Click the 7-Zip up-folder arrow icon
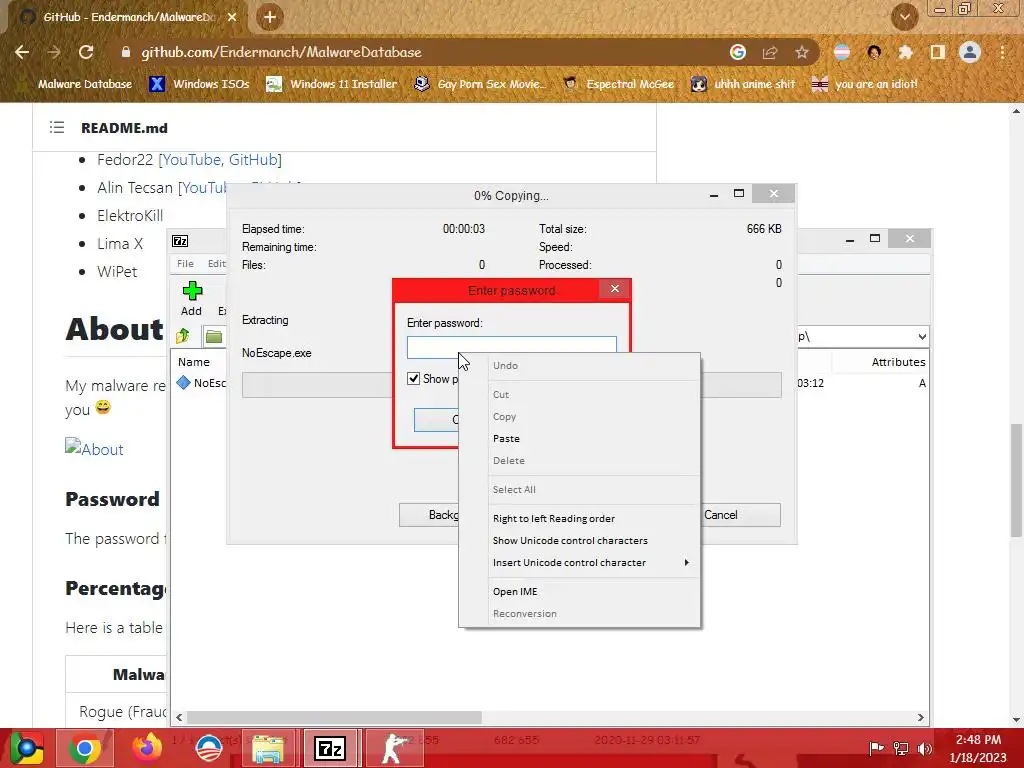Image resolution: width=1024 pixels, height=768 pixels. (x=183, y=336)
